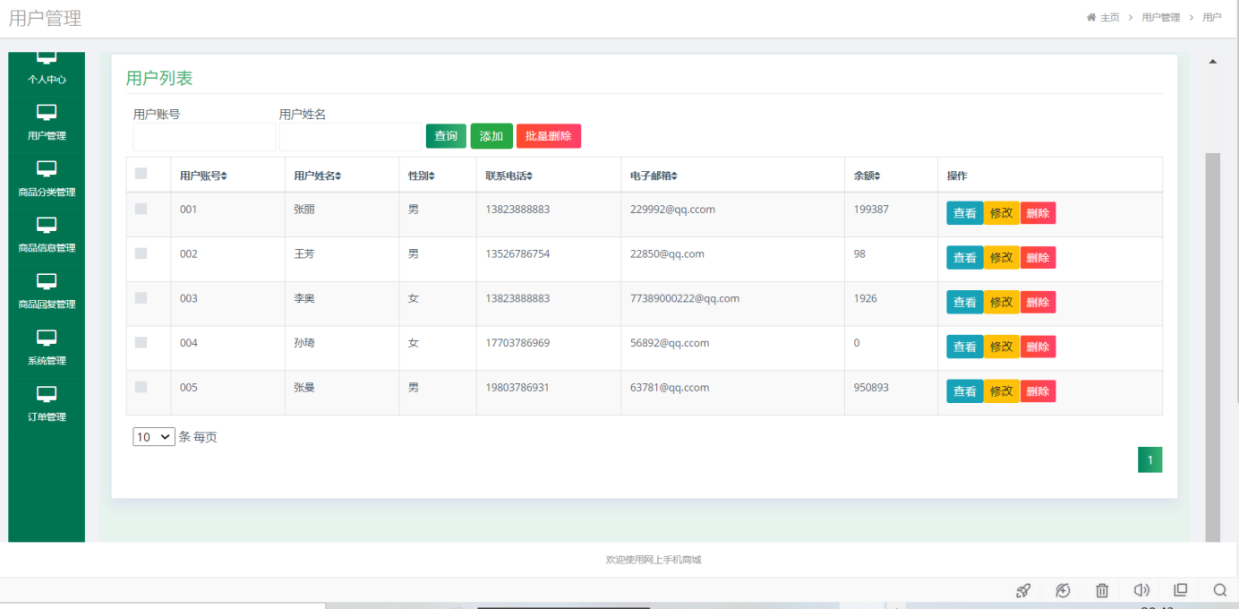This screenshot has height=609, width=1239.
Task: Click monitor icon above 订单管理
Action: pos(47,394)
